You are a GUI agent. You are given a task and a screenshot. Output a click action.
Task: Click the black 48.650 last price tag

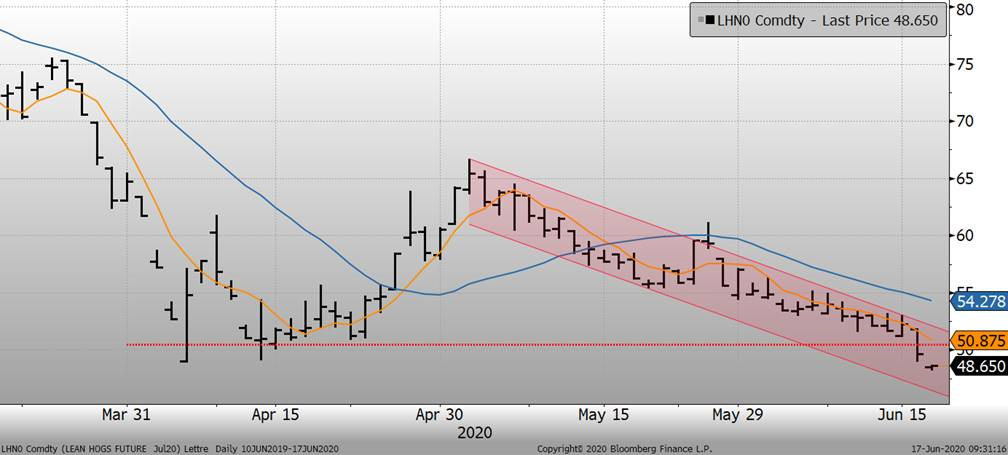pos(975,367)
